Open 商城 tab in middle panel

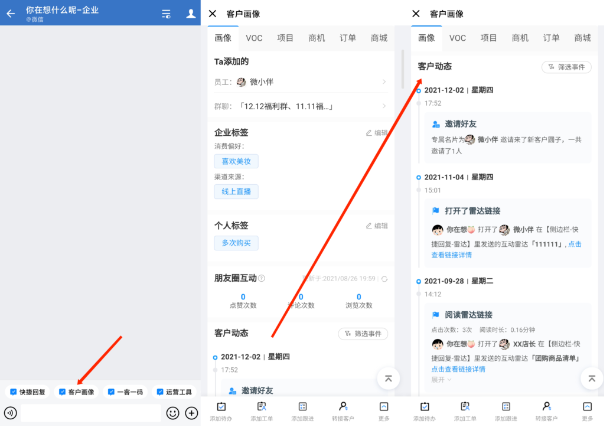[379, 38]
